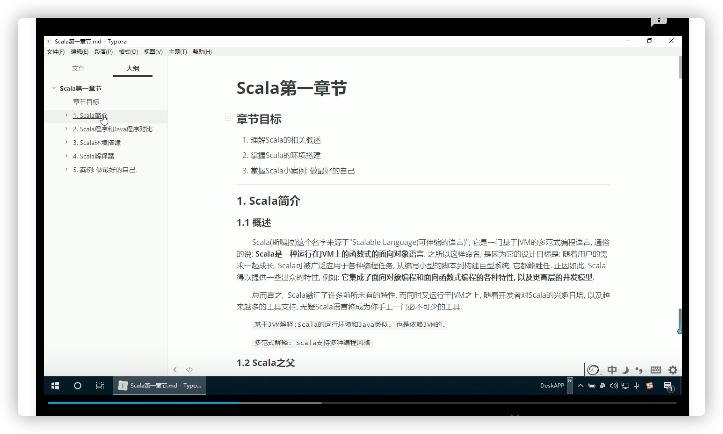The image size is (723, 434).
Task: Switch to source code mode icon
Action: click(189, 369)
